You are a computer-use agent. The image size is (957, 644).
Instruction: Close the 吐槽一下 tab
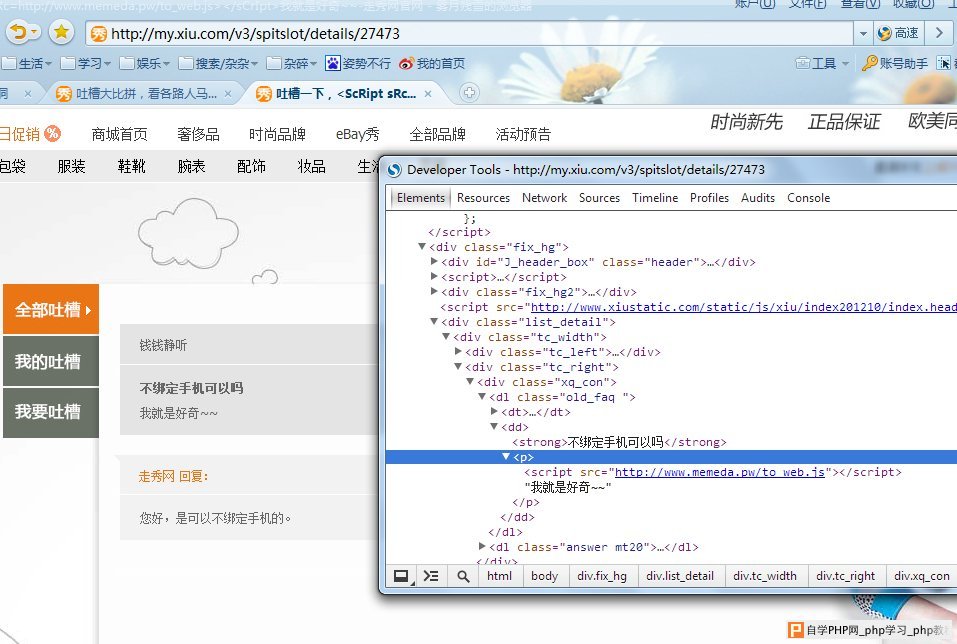[x=428, y=94]
